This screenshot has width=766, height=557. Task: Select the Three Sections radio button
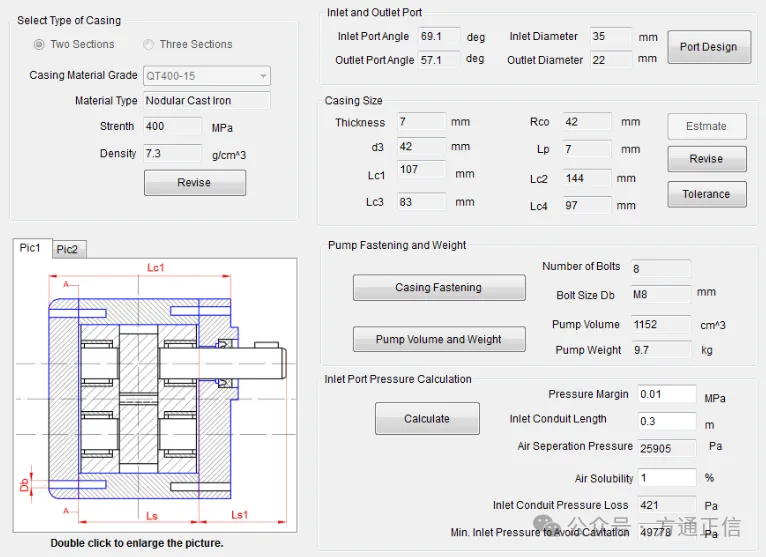click(x=148, y=44)
